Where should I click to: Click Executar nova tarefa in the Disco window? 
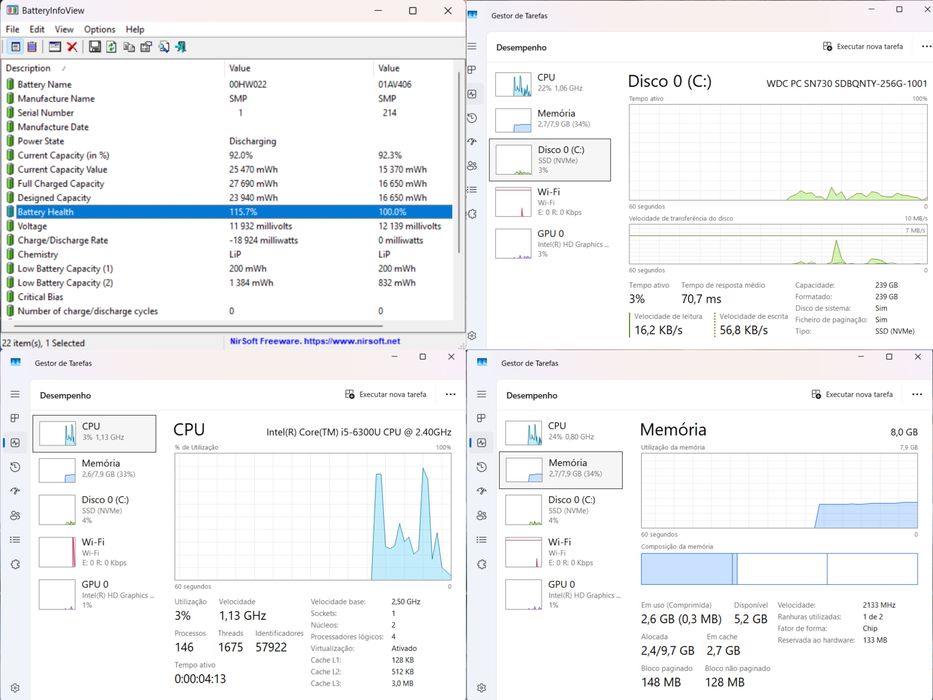(x=863, y=46)
